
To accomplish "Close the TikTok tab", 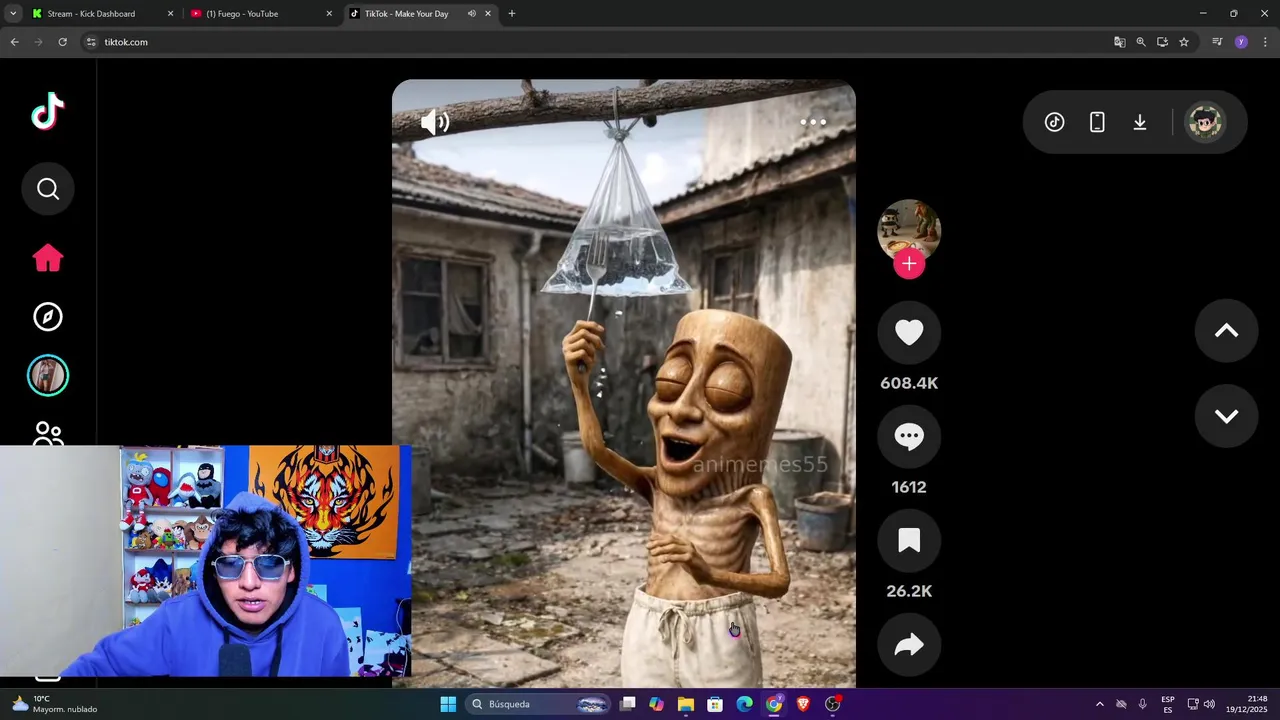I will pyautogui.click(x=488, y=14).
